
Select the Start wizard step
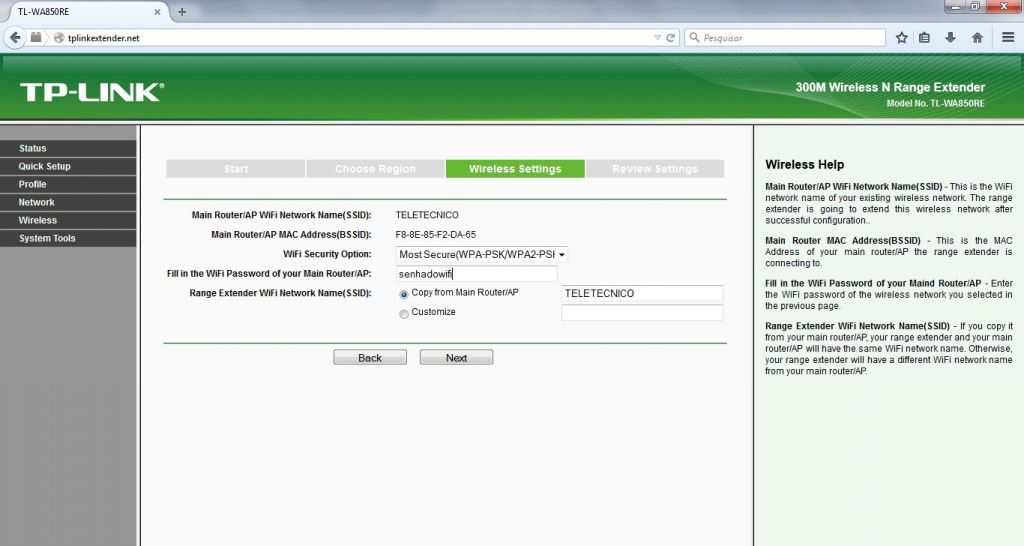[x=236, y=169]
